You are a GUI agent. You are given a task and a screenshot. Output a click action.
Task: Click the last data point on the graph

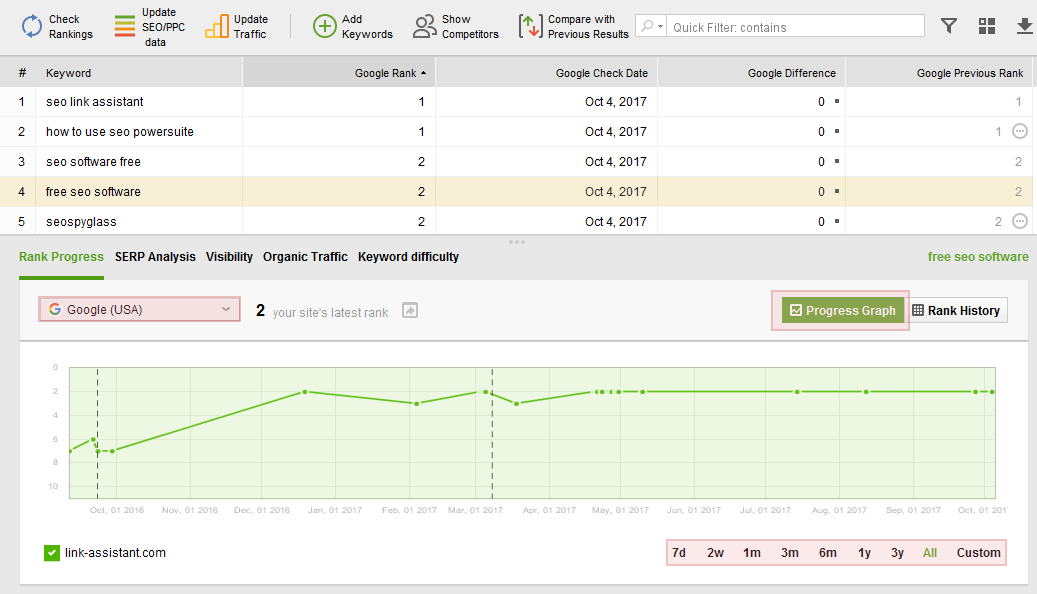[x=992, y=392]
